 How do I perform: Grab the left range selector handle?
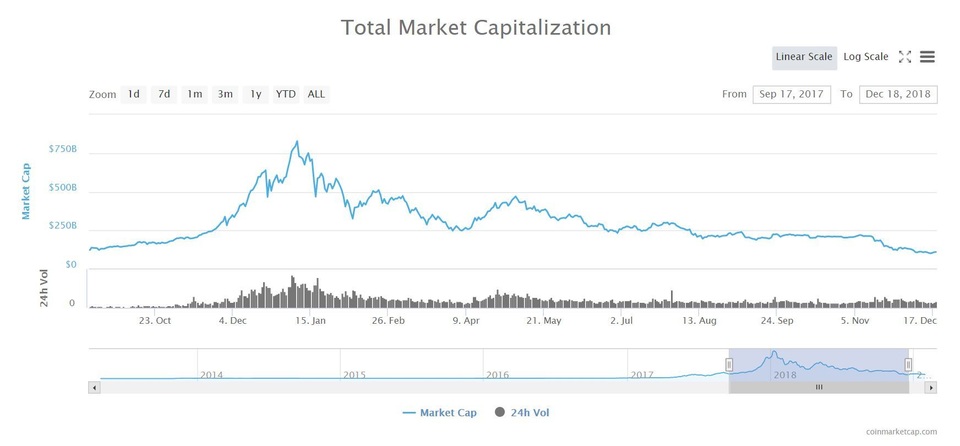coord(729,365)
